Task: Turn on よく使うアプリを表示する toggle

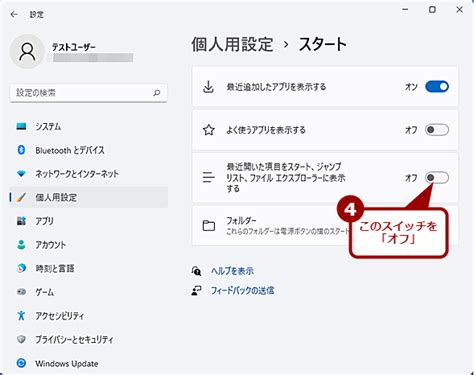Action: pyautogui.click(x=437, y=130)
